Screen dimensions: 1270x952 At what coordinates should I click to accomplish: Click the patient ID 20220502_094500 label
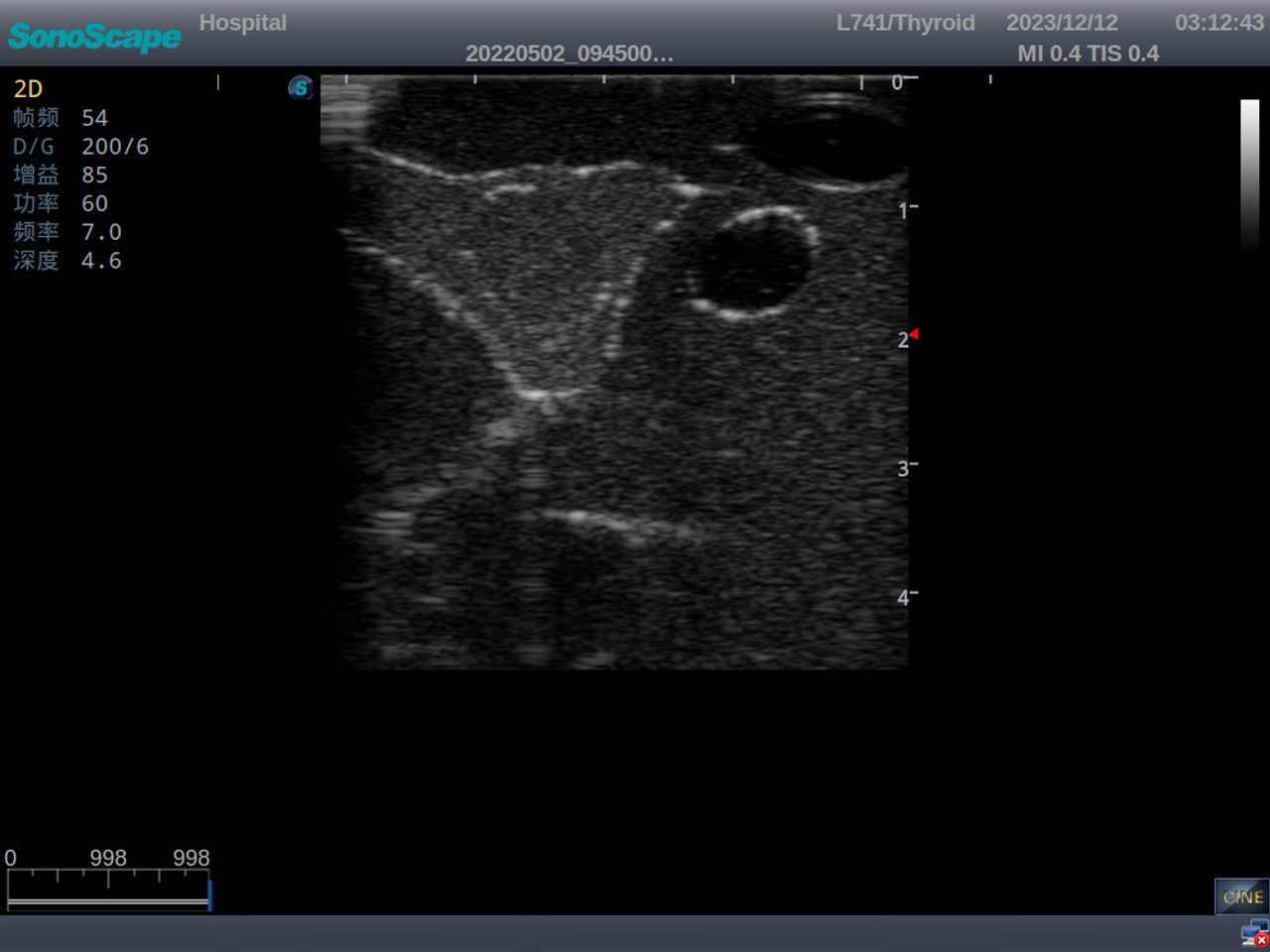click(x=570, y=54)
